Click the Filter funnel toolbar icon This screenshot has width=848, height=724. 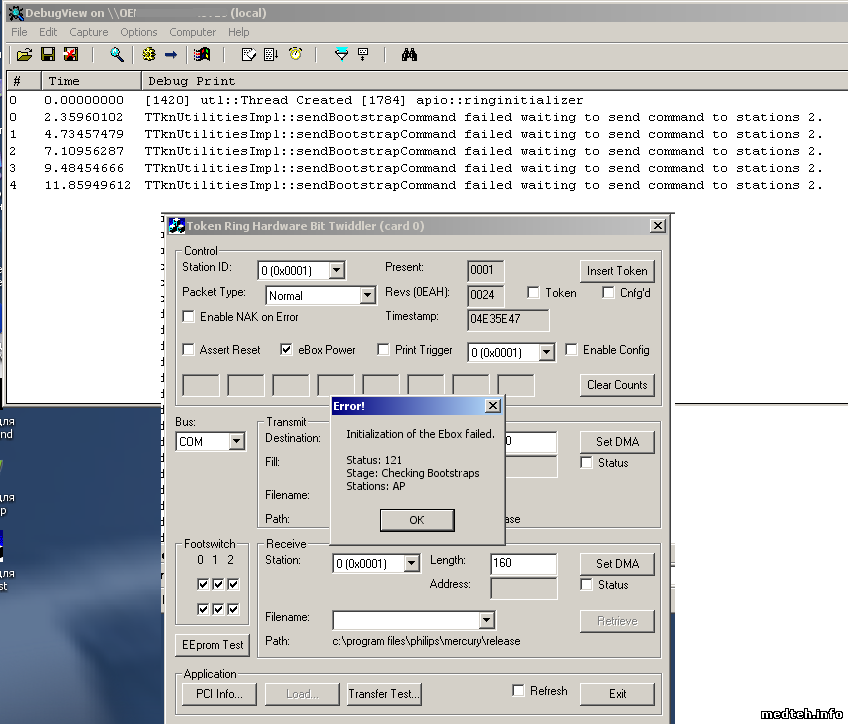341,54
